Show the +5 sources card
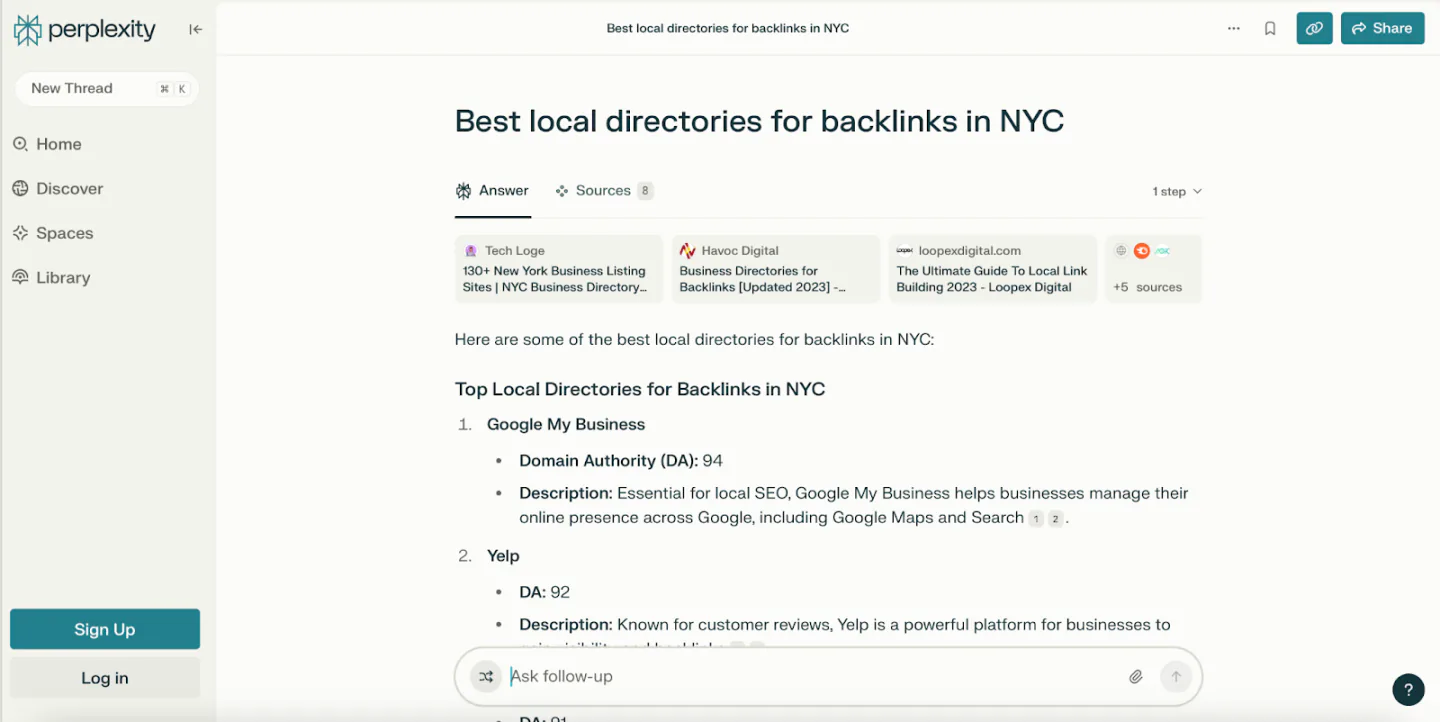Viewport: 1440px width, 722px height. (x=1153, y=268)
